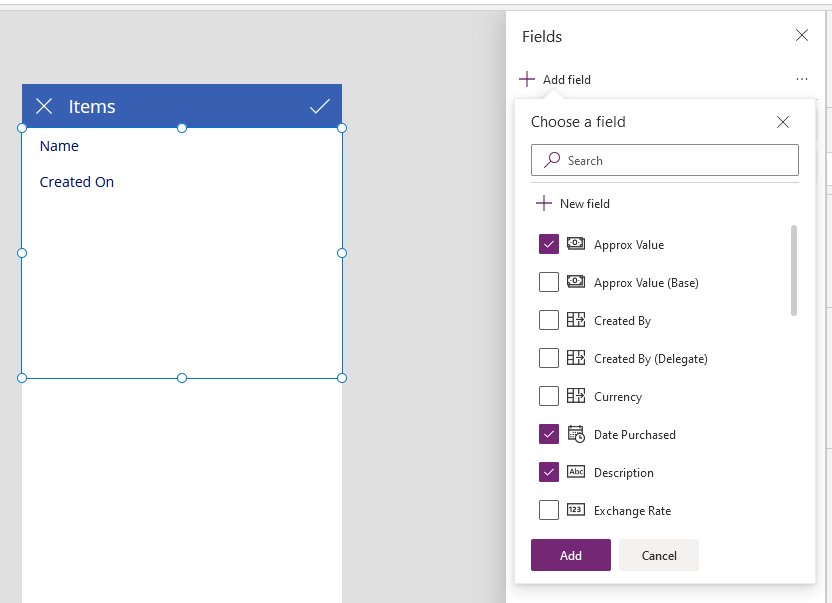
Task: Click the Currency label
Action: pos(618,397)
